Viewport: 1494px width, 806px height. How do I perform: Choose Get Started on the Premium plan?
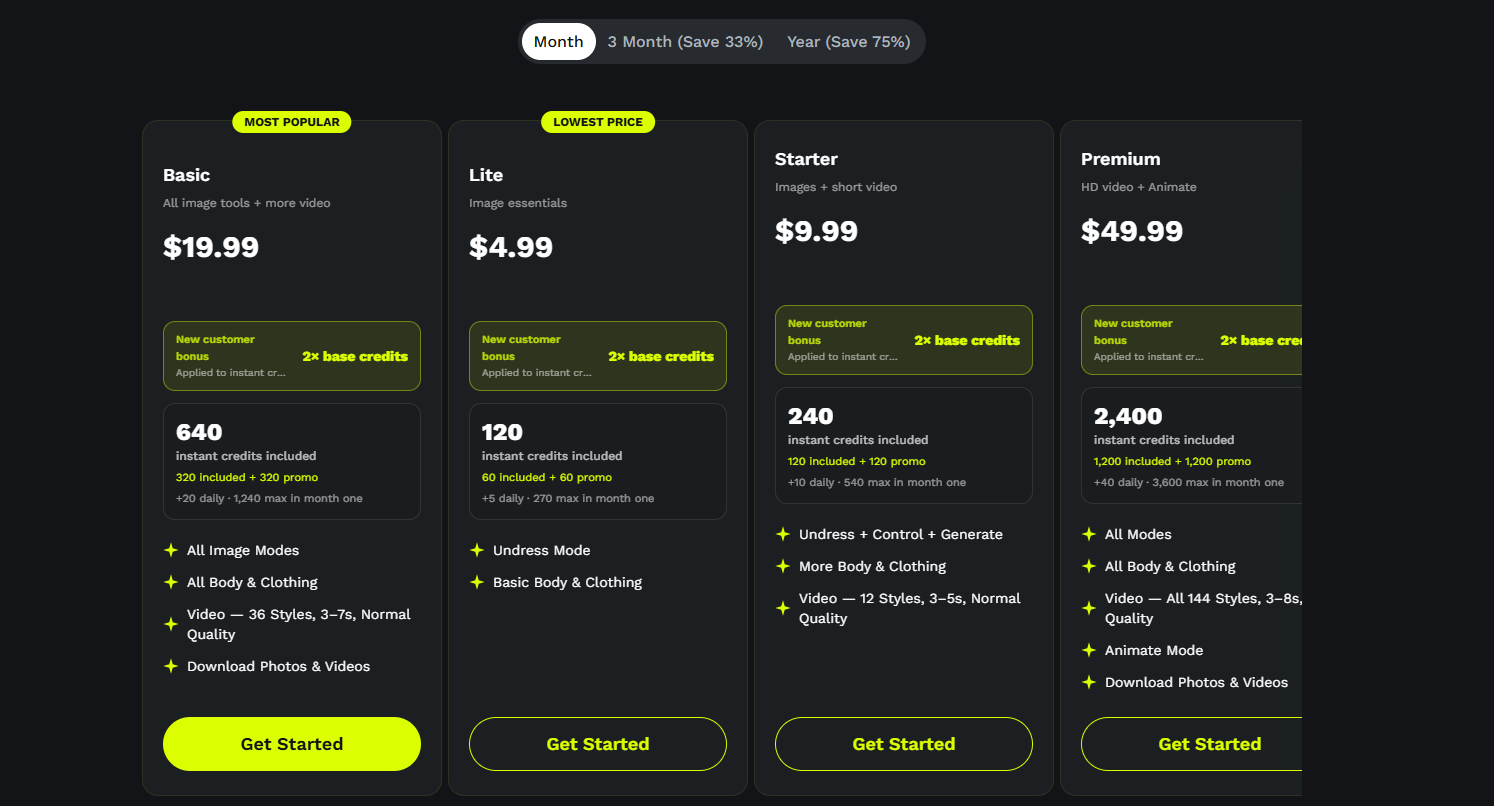click(1192, 744)
